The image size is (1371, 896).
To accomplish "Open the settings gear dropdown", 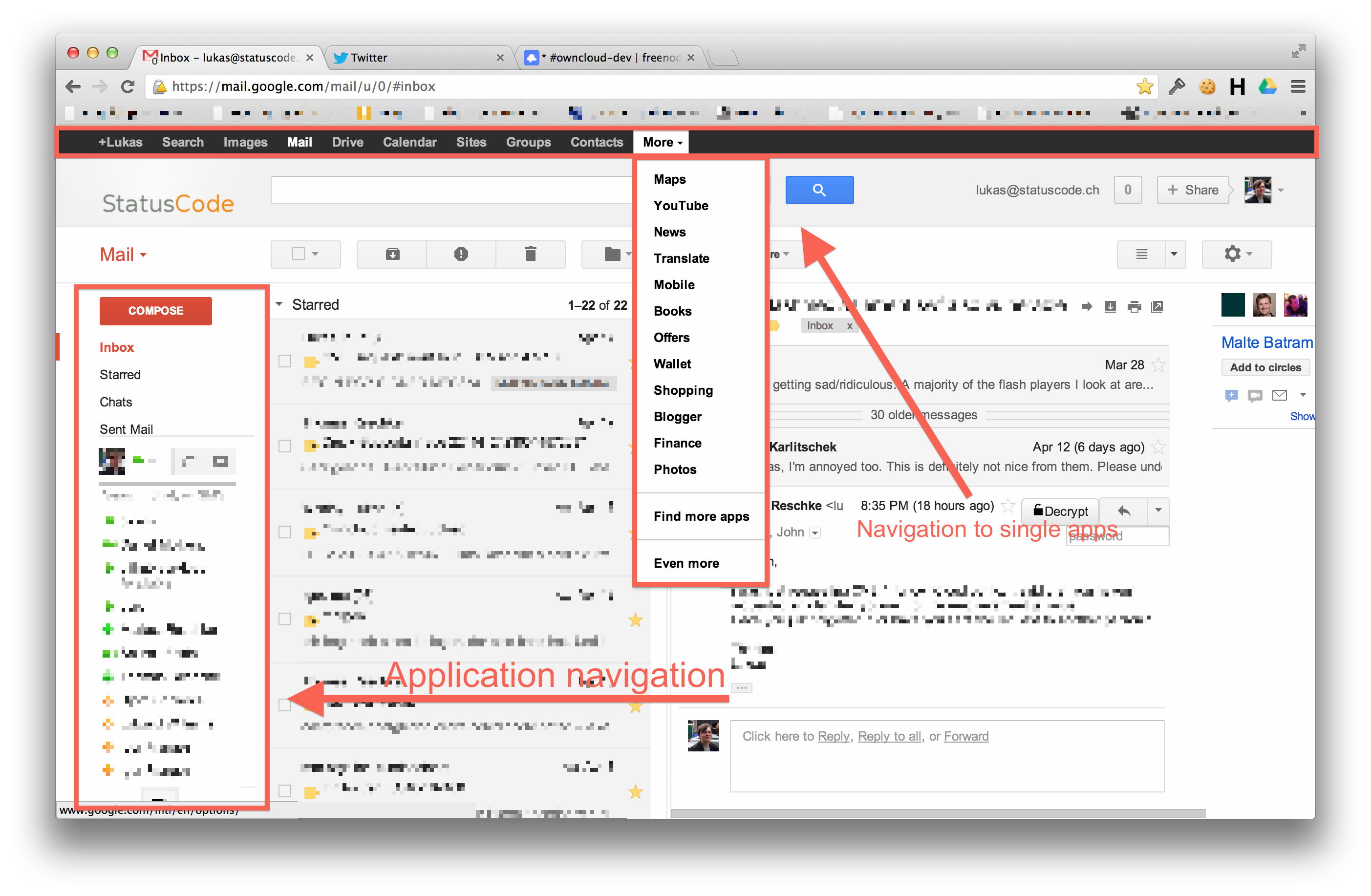I will [1237, 254].
